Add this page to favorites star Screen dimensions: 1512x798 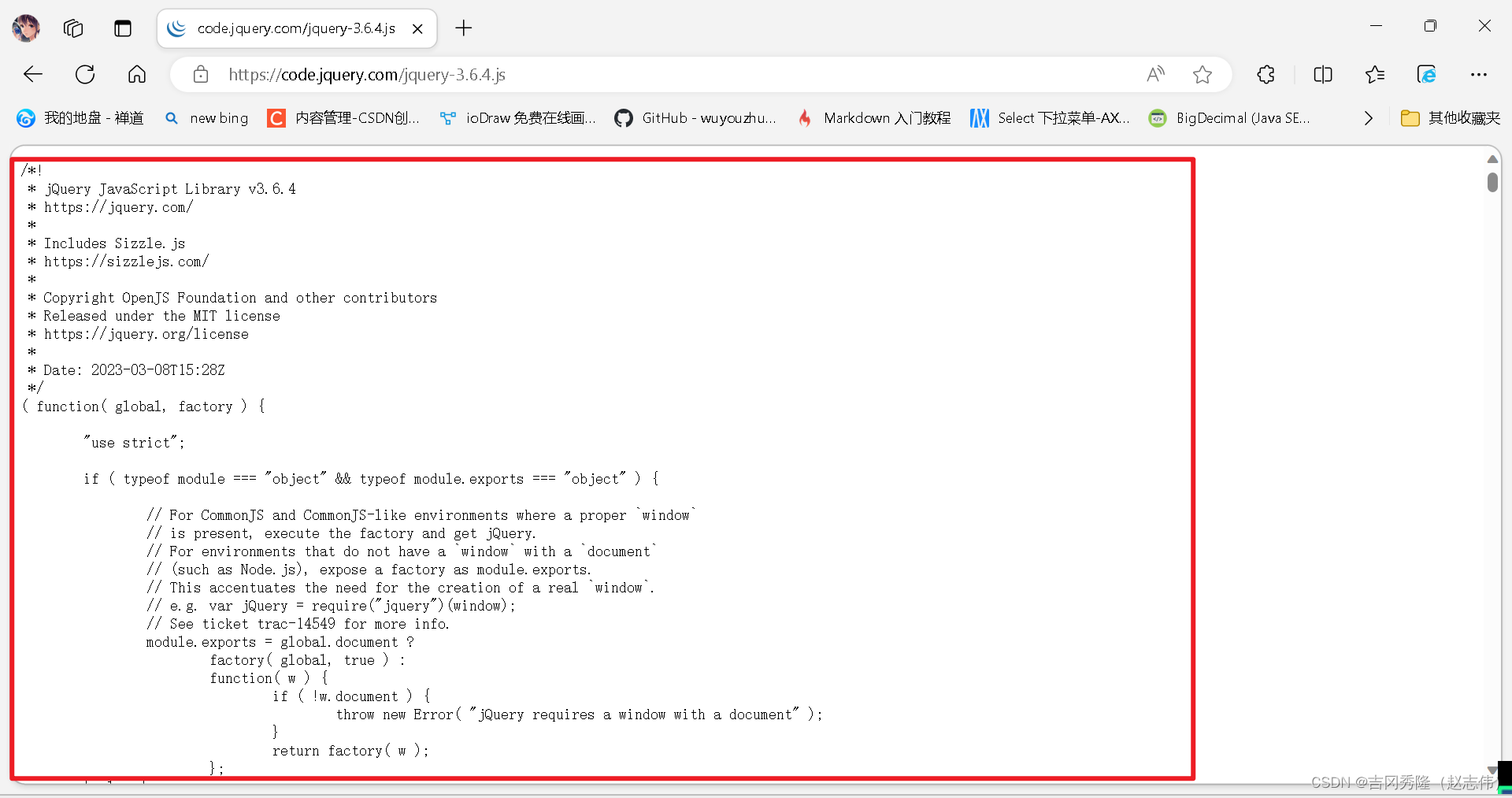click(x=1203, y=74)
